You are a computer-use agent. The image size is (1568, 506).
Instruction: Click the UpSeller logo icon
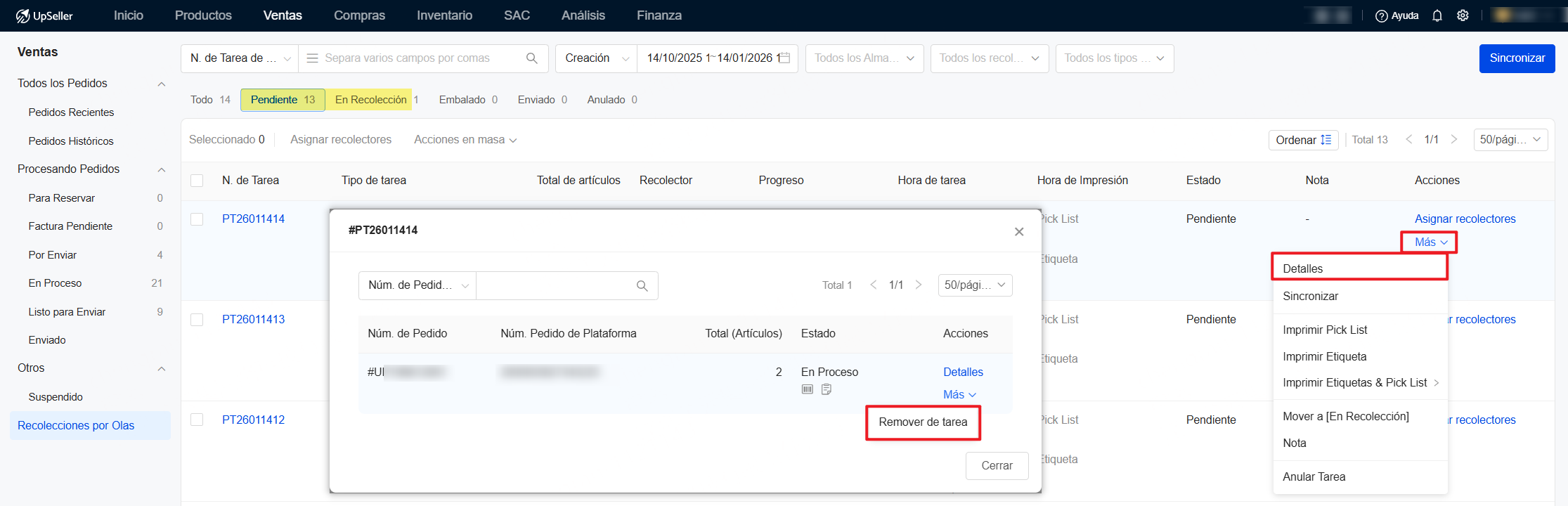tap(22, 15)
